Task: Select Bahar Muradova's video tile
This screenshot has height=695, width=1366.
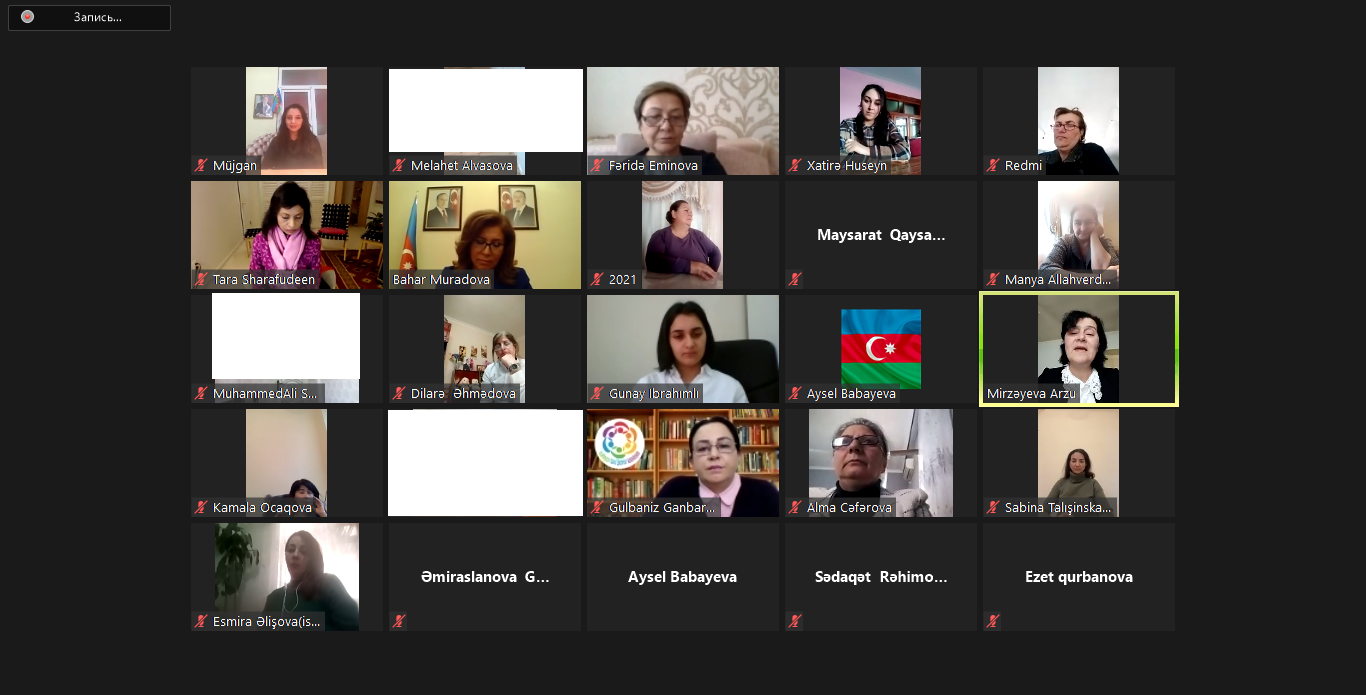Action: tap(485, 235)
